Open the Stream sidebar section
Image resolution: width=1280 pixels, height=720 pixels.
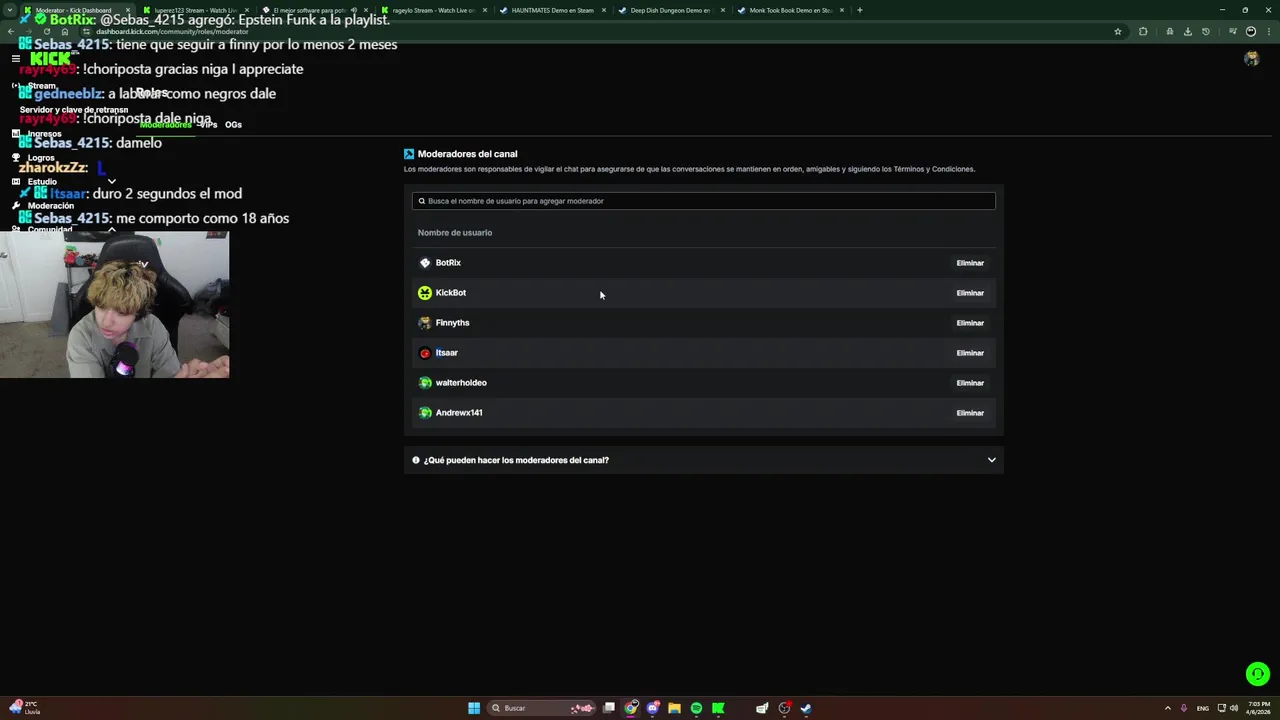click(x=42, y=86)
